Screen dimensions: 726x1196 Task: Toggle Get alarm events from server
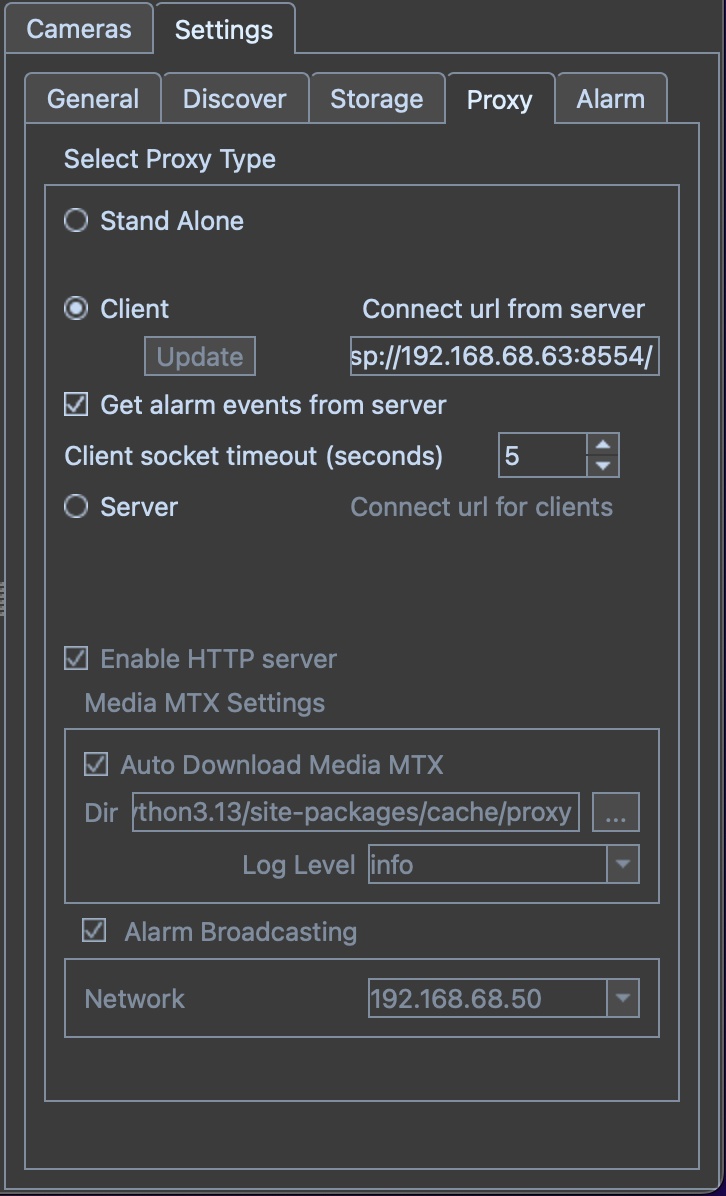pos(76,405)
